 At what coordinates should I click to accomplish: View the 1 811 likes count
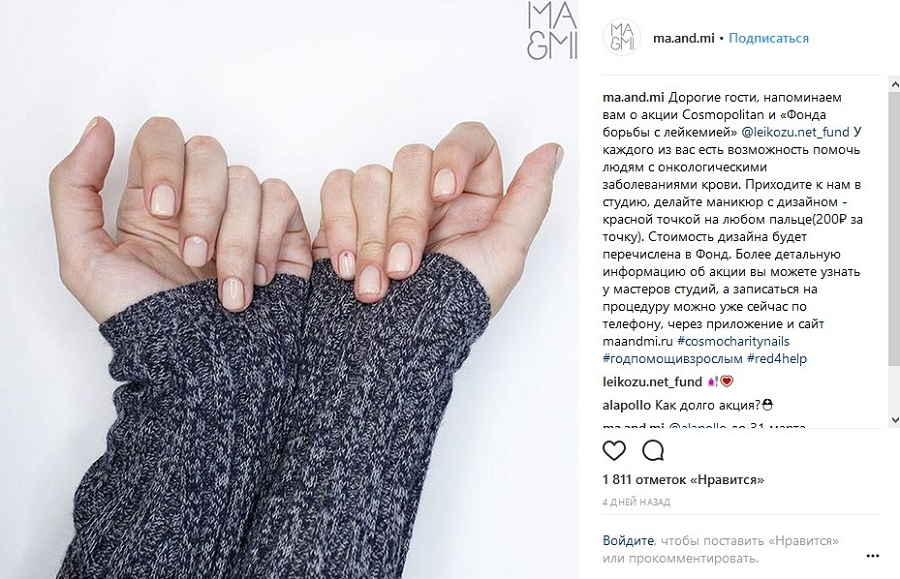click(x=683, y=479)
